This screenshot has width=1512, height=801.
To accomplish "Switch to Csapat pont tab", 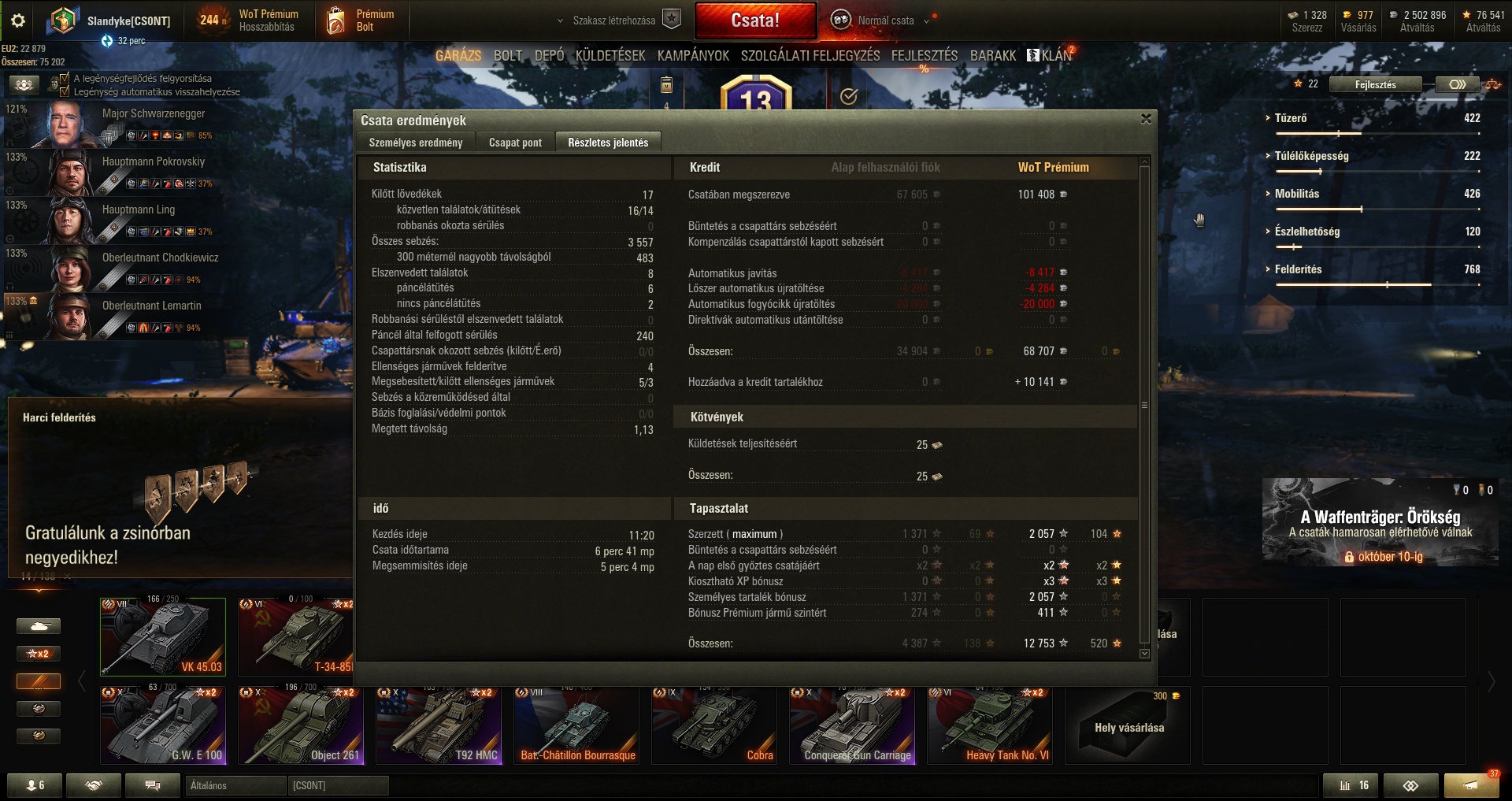I will pyautogui.click(x=515, y=143).
